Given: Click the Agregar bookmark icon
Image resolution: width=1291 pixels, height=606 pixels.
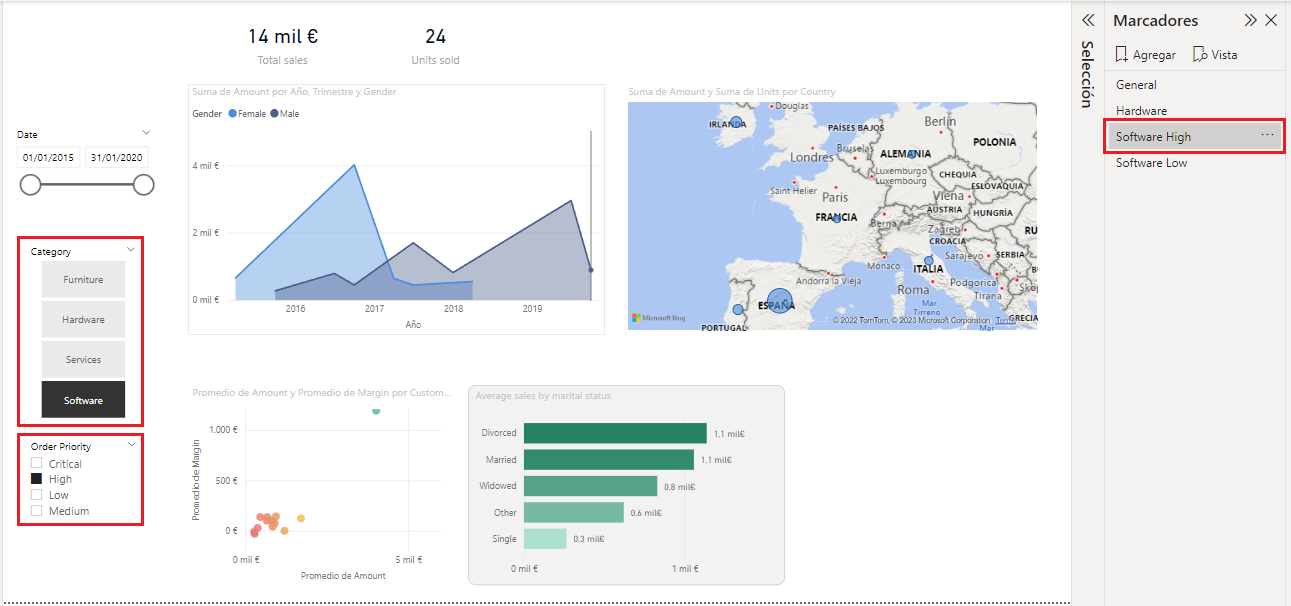Looking at the screenshot, I should (1122, 55).
